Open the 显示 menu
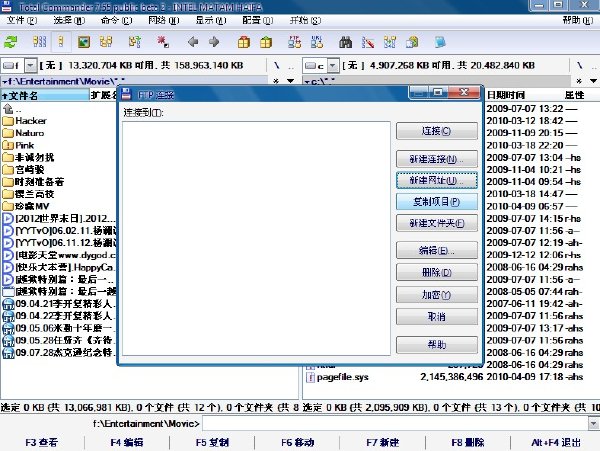Screen dimensions: 600x451 211,20
